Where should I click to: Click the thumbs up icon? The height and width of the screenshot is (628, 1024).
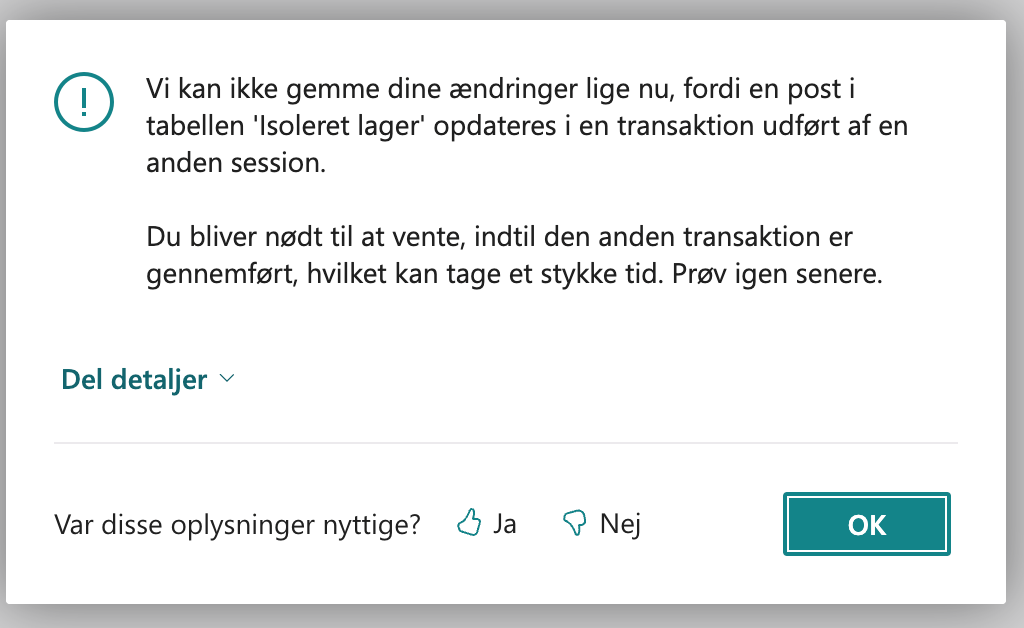(468, 523)
